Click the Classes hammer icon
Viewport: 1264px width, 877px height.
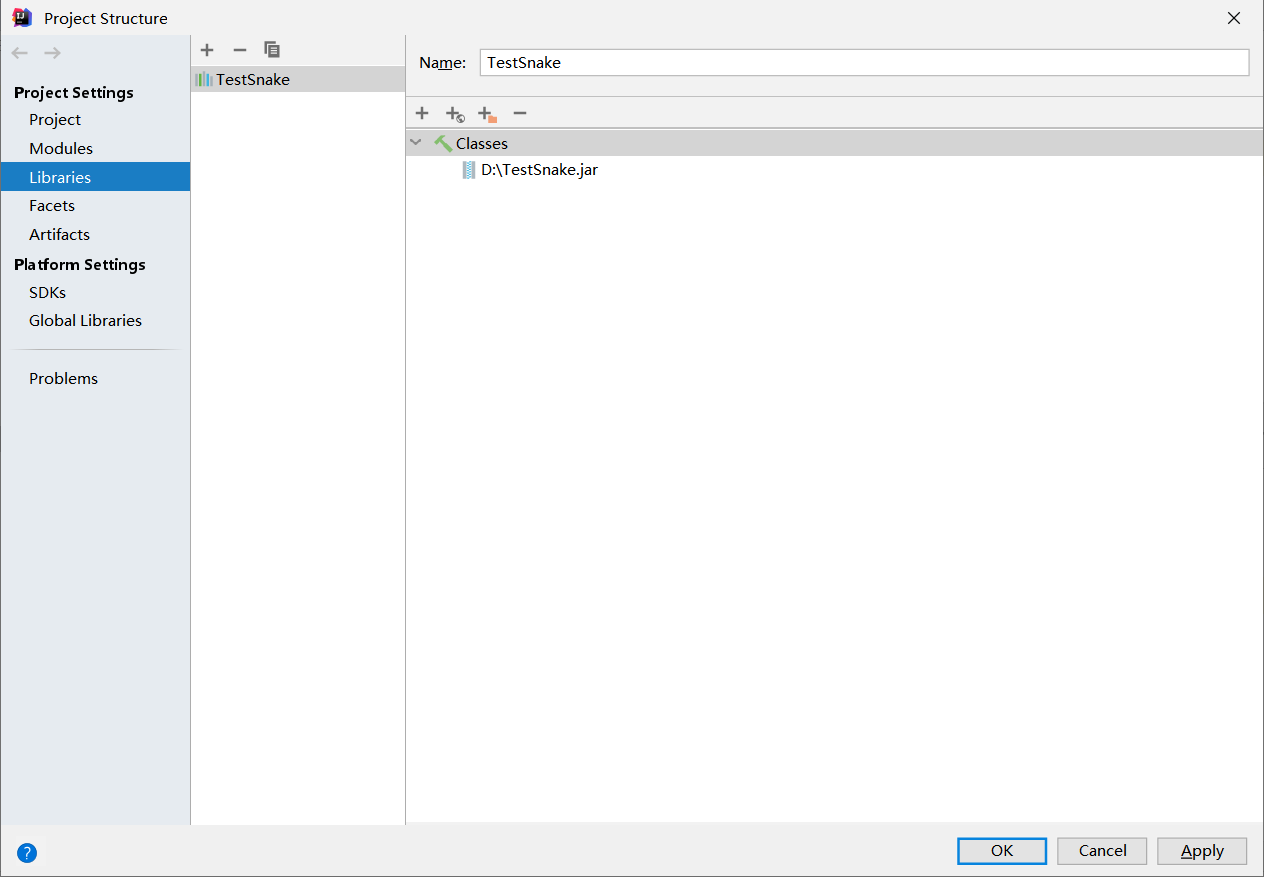[443, 143]
